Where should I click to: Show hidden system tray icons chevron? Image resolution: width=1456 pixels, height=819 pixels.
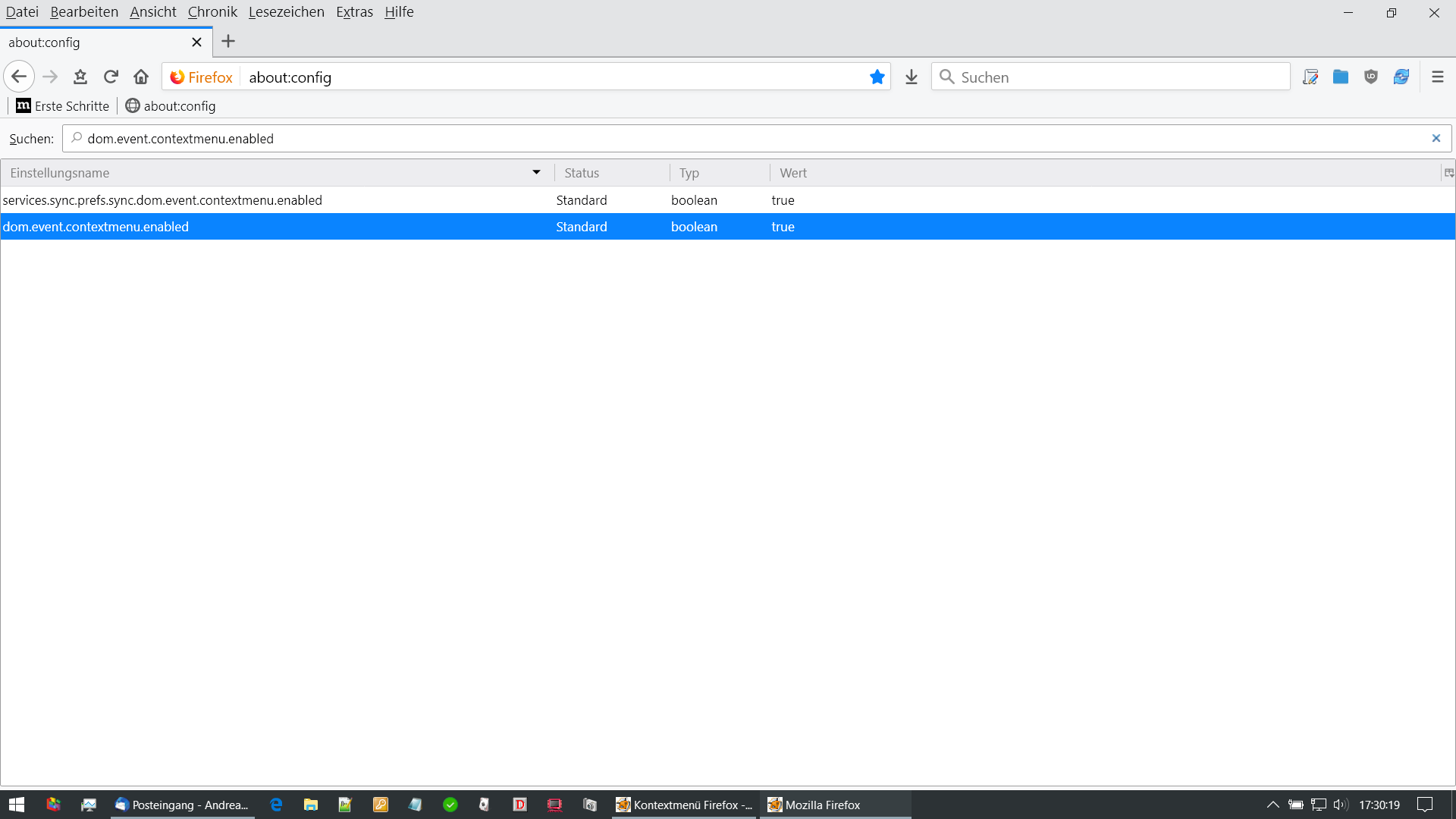[1272, 805]
